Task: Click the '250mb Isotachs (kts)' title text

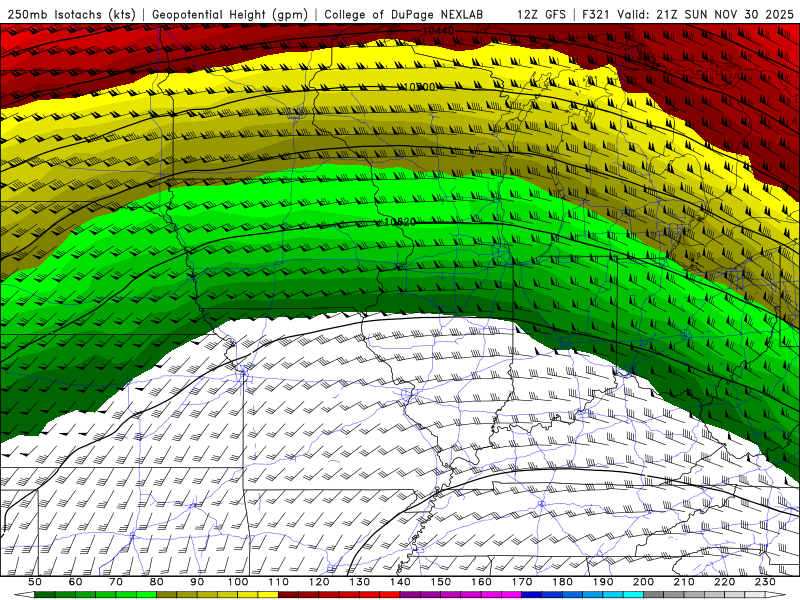Action: 72,14
